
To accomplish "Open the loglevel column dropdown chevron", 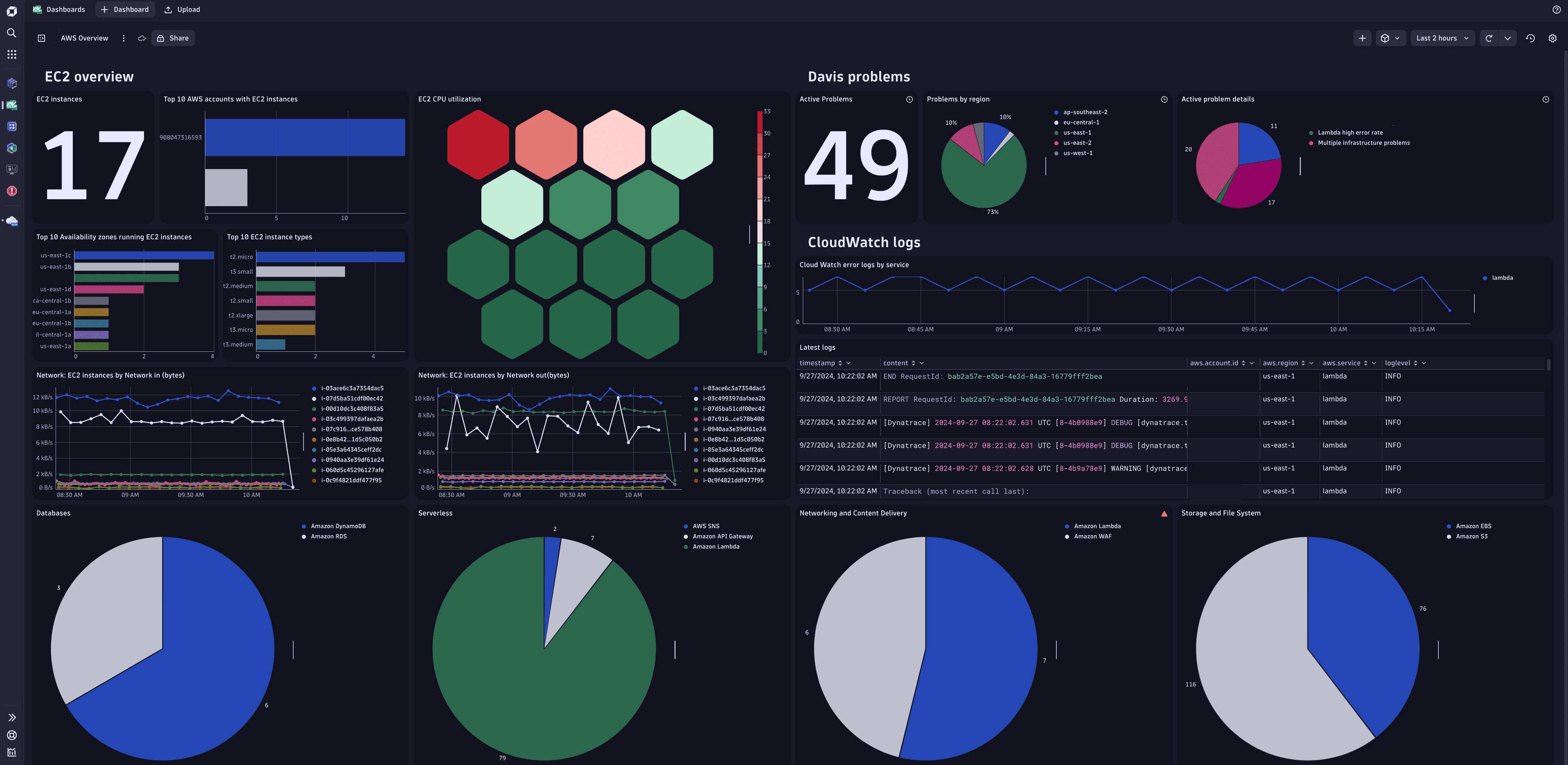I will click(x=1424, y=363).
